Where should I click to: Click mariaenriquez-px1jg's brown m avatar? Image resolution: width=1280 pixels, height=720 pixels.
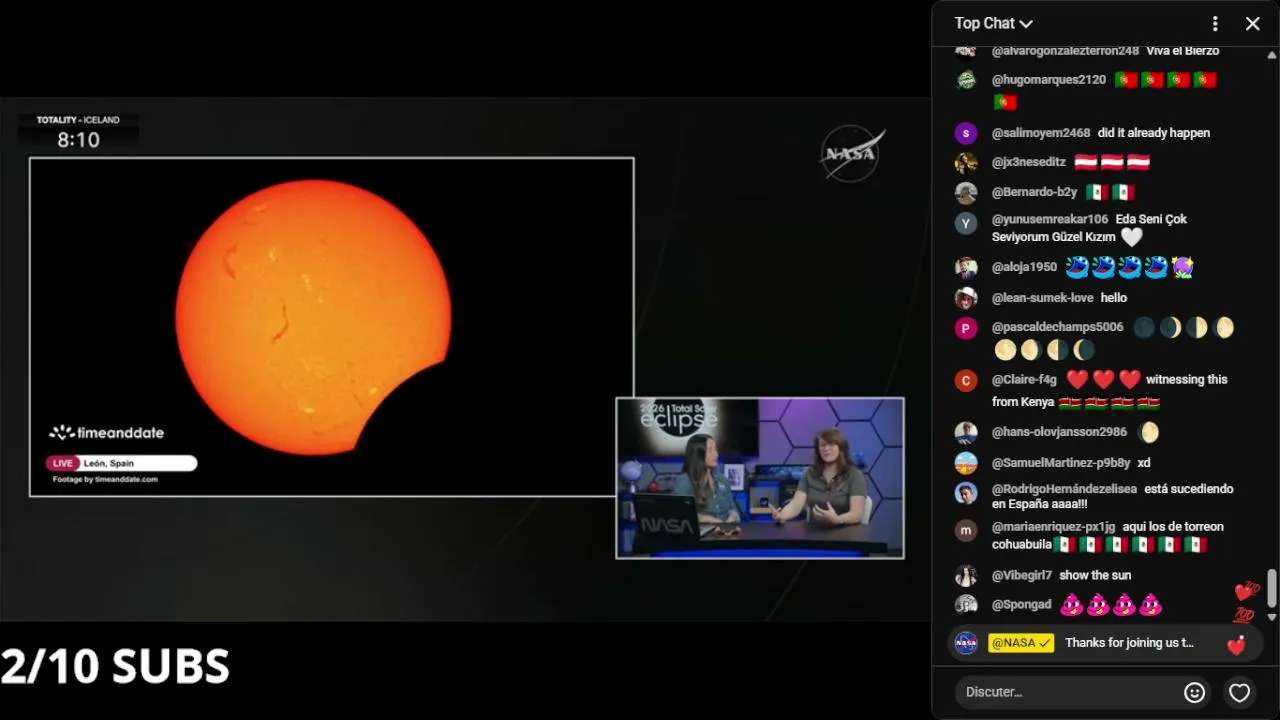[966, 531]
